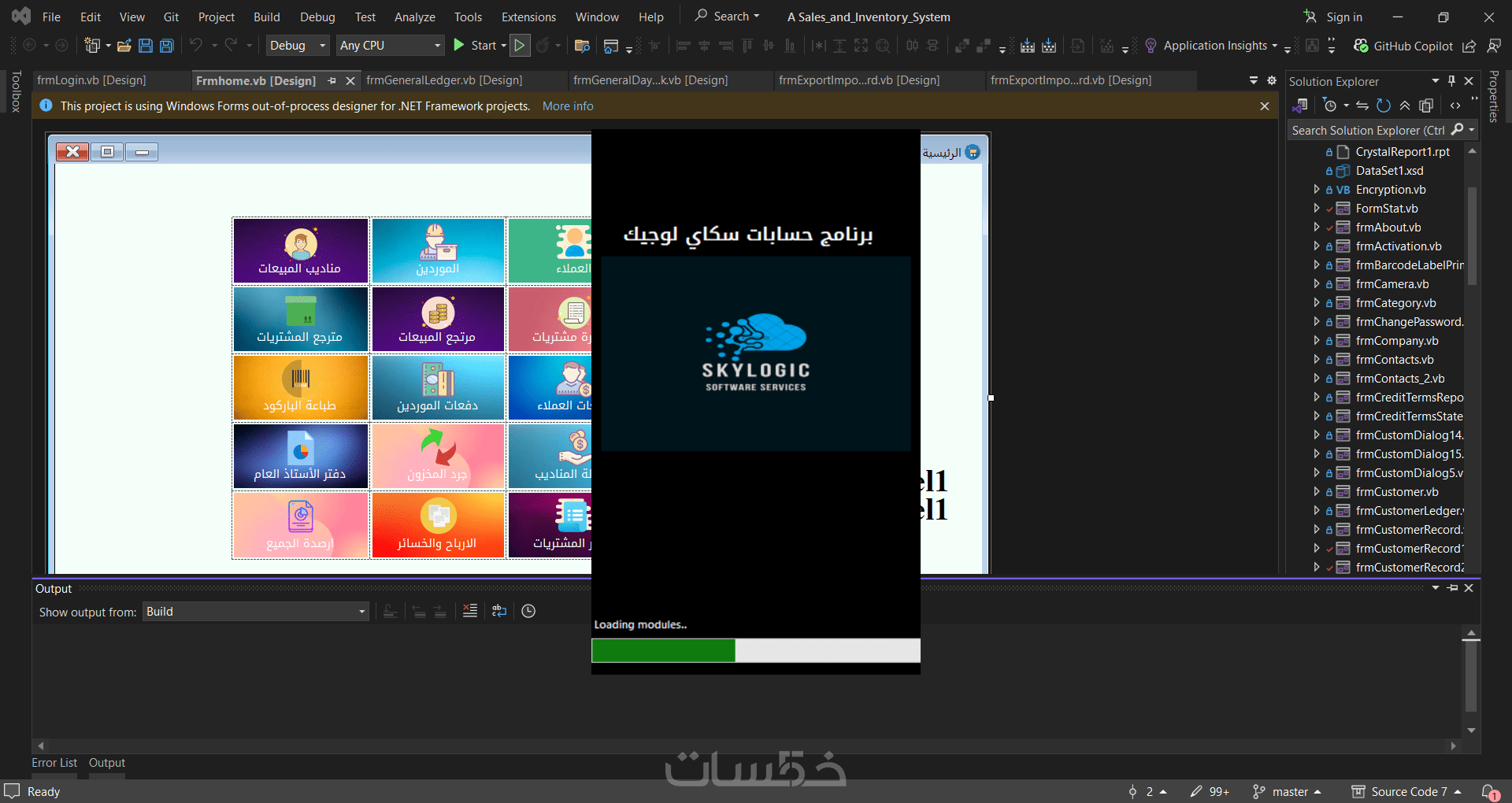Viewport: 1512px width, 803px height.
Task: Open the File menu
Action: 51,17
